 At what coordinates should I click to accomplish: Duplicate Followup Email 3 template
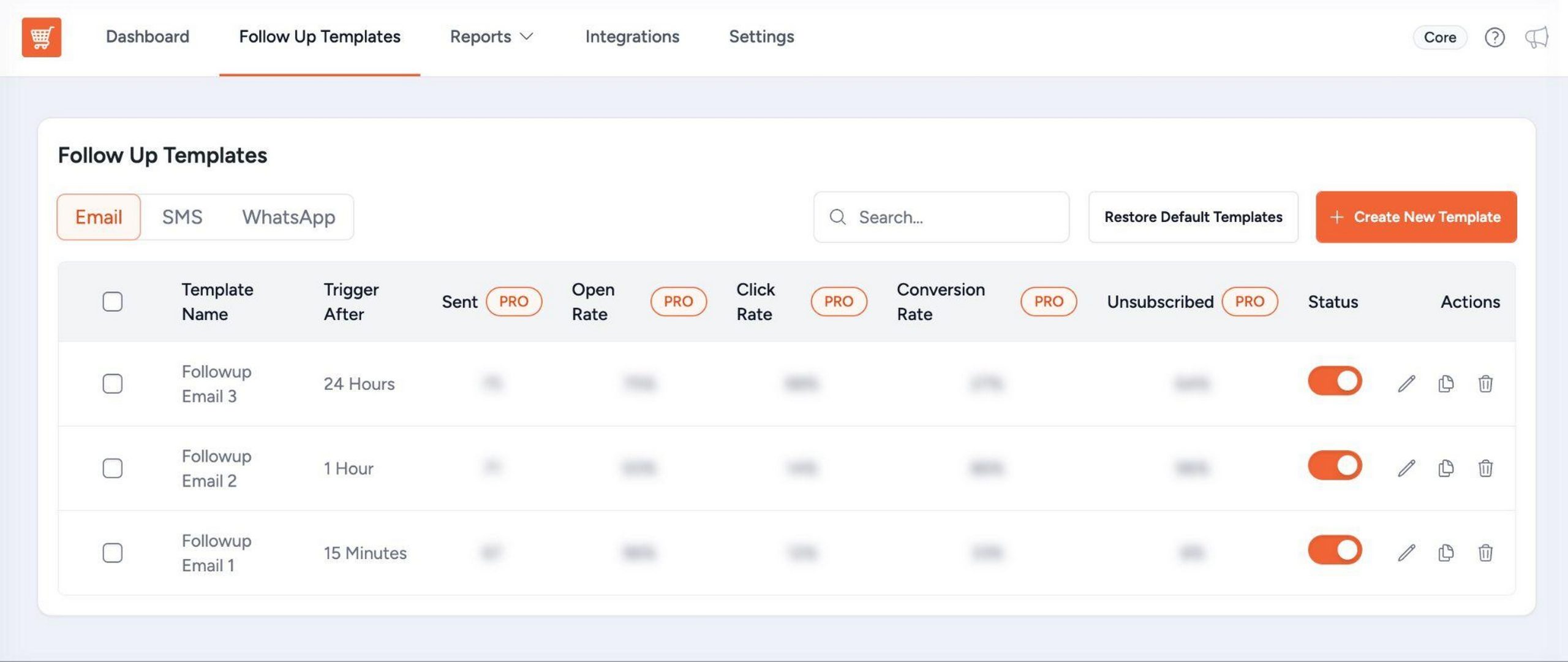1445,384
